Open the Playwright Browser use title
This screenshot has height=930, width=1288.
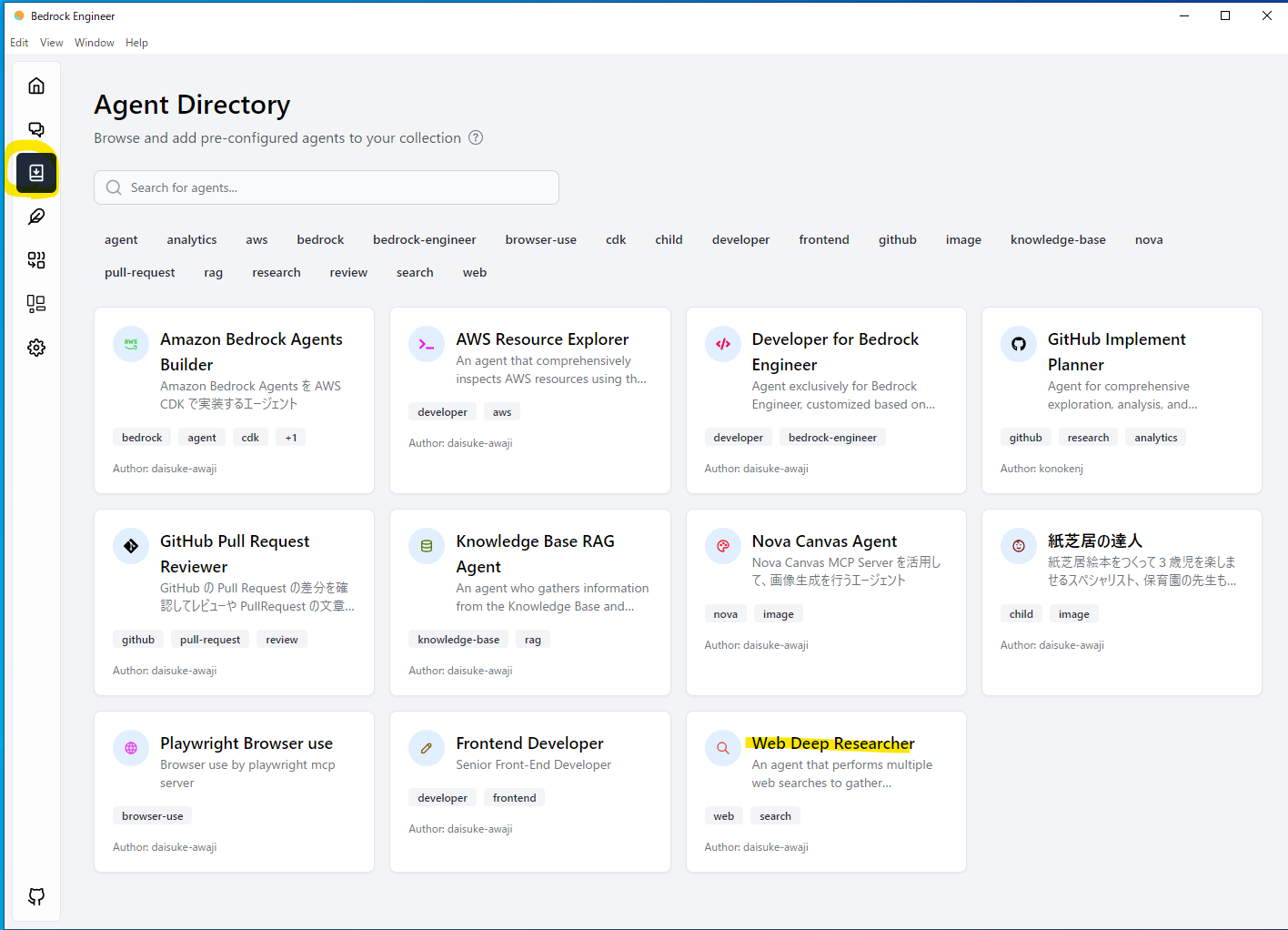247,743
